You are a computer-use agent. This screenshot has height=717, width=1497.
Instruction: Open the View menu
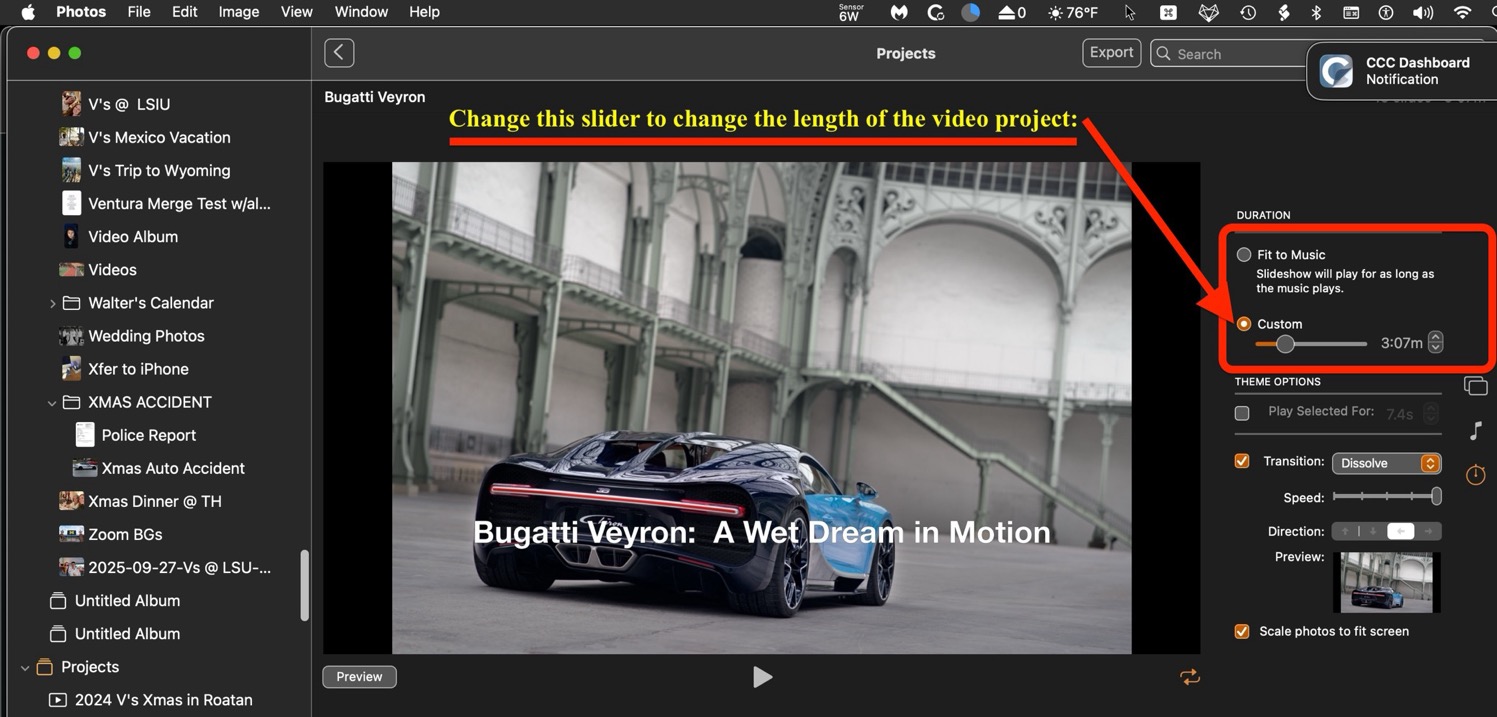point(296,12)
